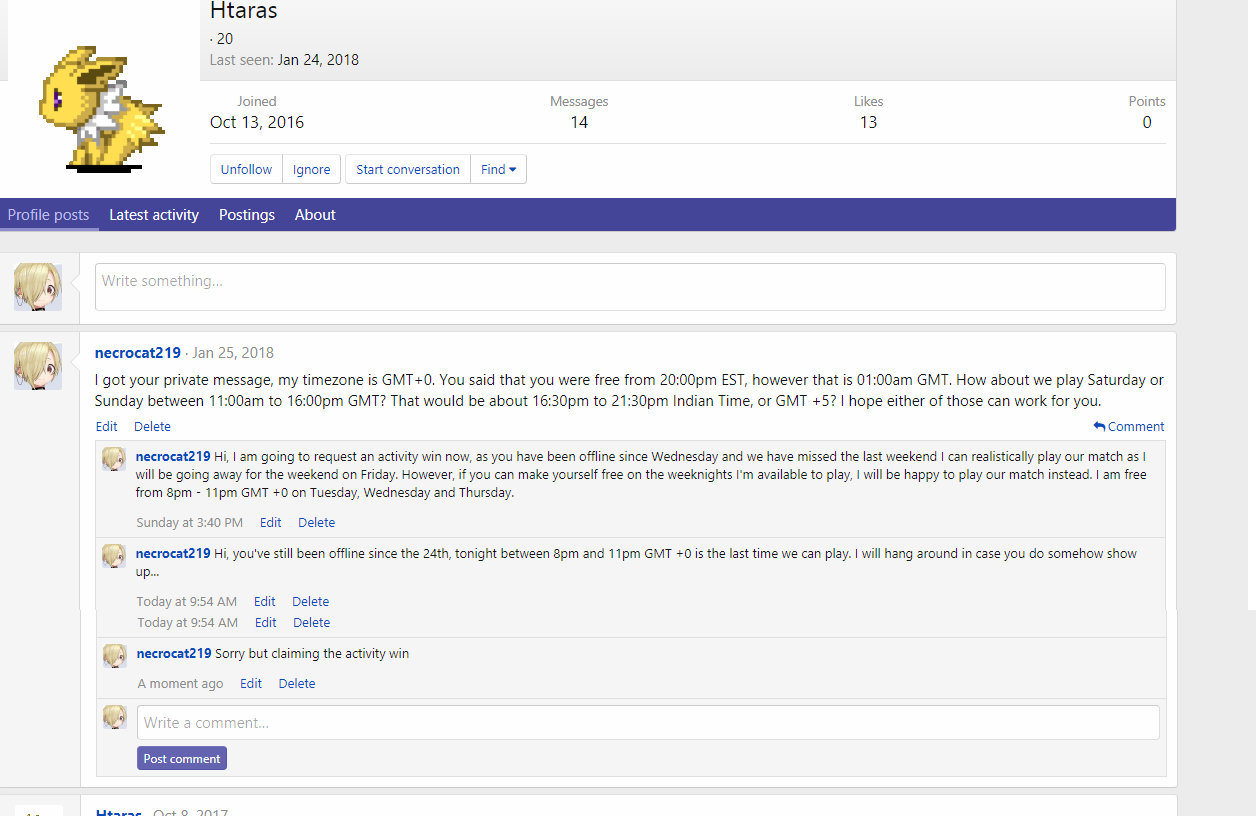Open the Postings tab
Viewport: 1256px width, 816px height.
tap(247, 215)
